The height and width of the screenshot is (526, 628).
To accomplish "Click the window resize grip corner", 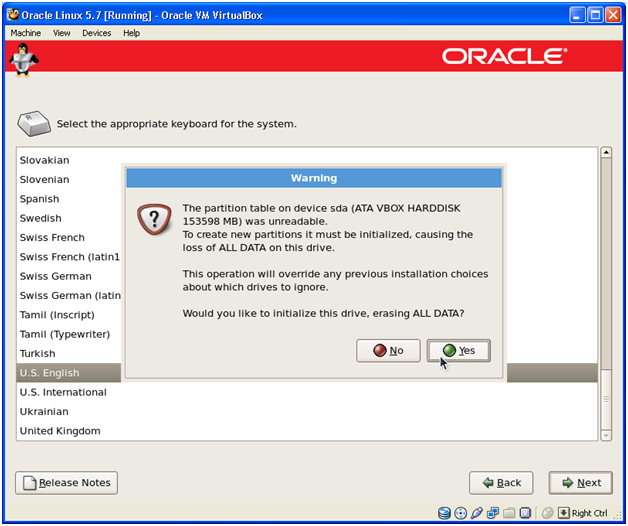I will pyautogui.click(x=617, y=515).
